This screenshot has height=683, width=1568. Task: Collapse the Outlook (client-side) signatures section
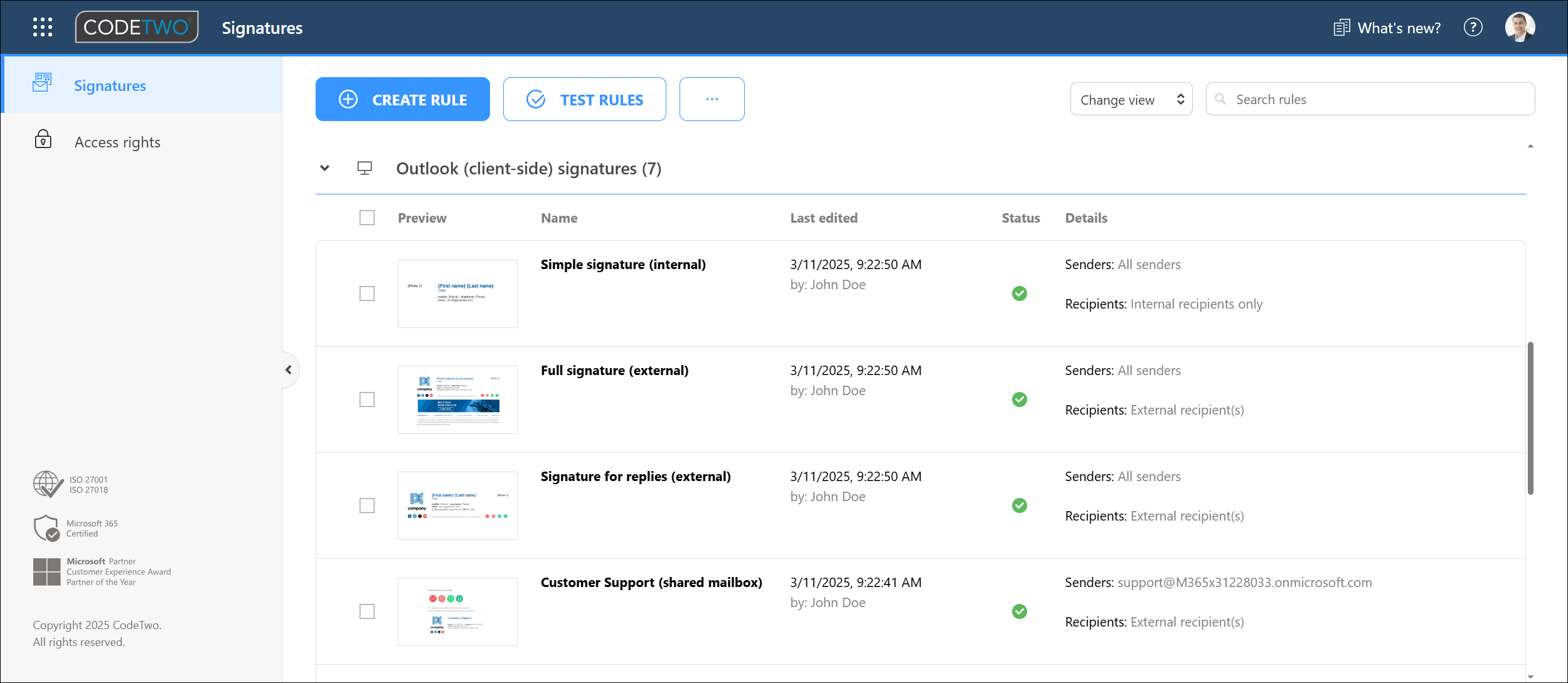point(324,168)
